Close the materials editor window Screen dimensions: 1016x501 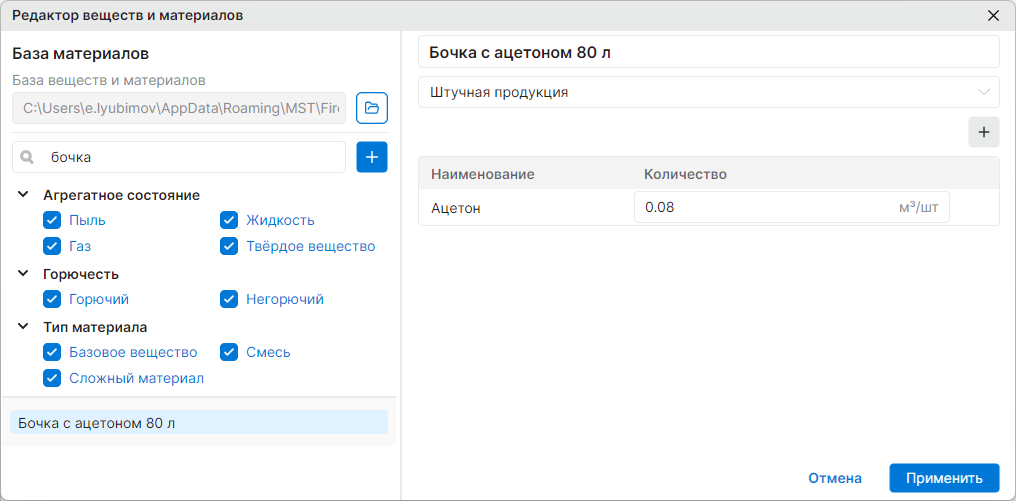pos(993,16)
